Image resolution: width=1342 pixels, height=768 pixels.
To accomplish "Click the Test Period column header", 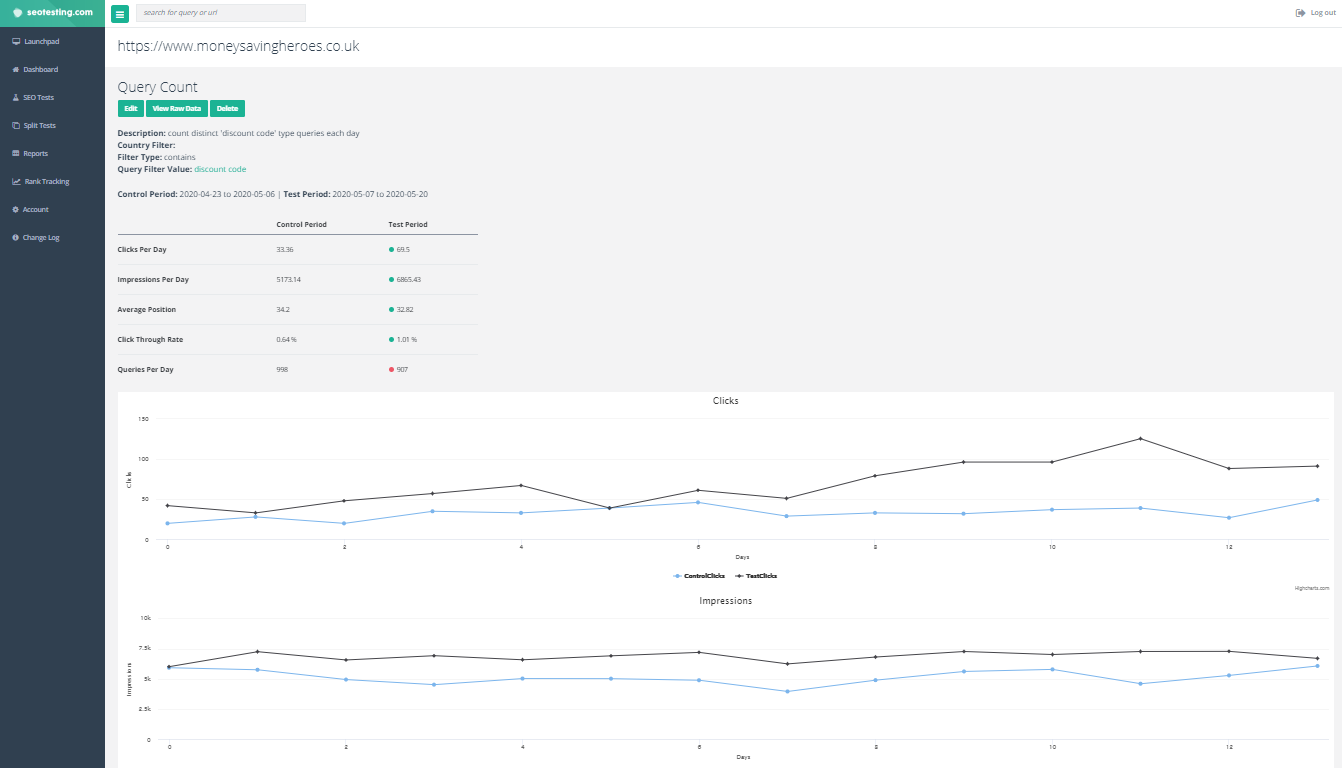I will [x=408, y=224].
